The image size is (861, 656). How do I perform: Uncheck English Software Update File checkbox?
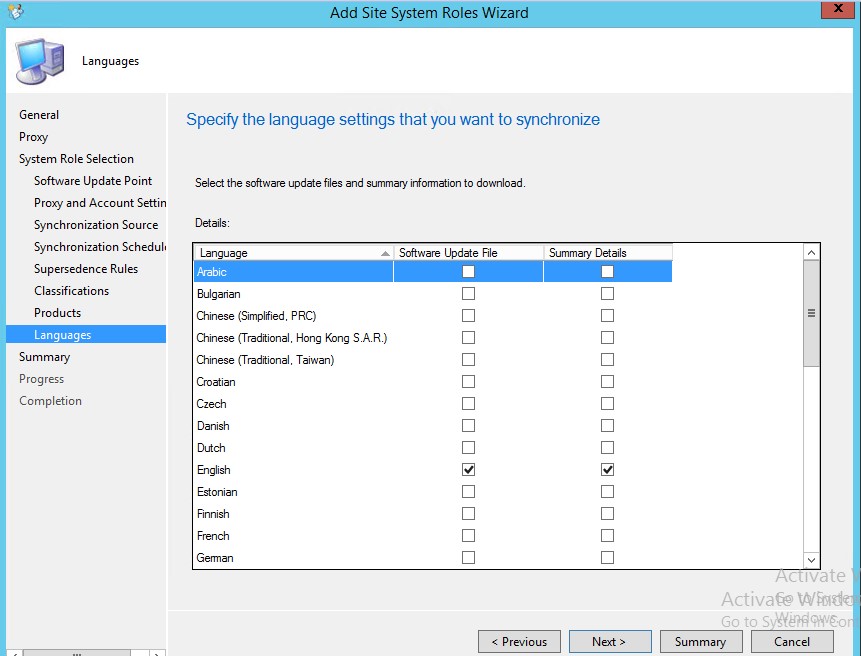pyautogui.click(x=468, y=470)
